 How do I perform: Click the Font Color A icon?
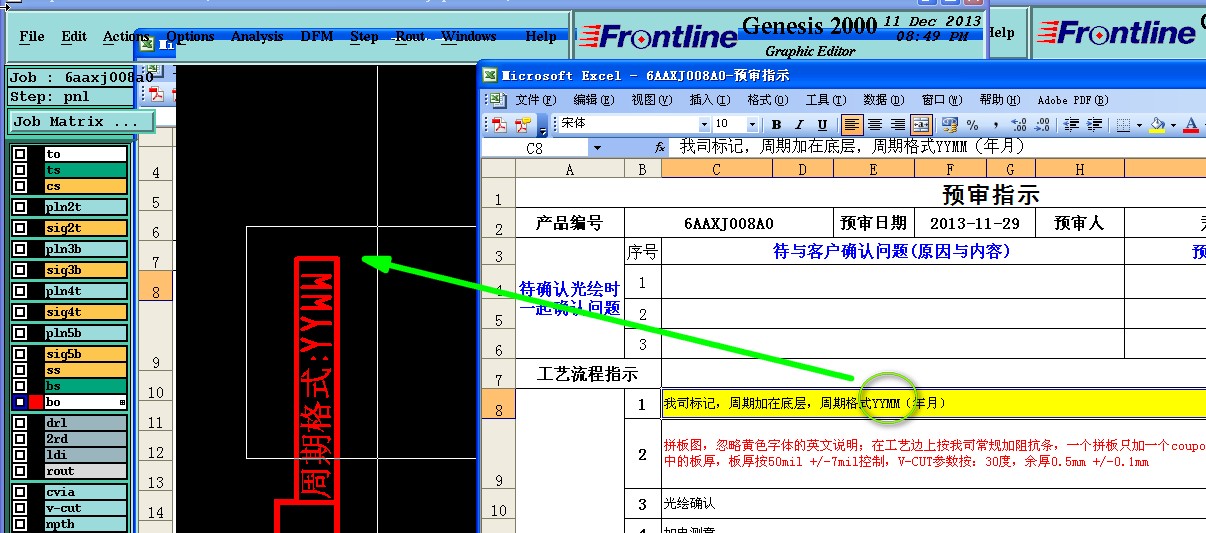1190,125
